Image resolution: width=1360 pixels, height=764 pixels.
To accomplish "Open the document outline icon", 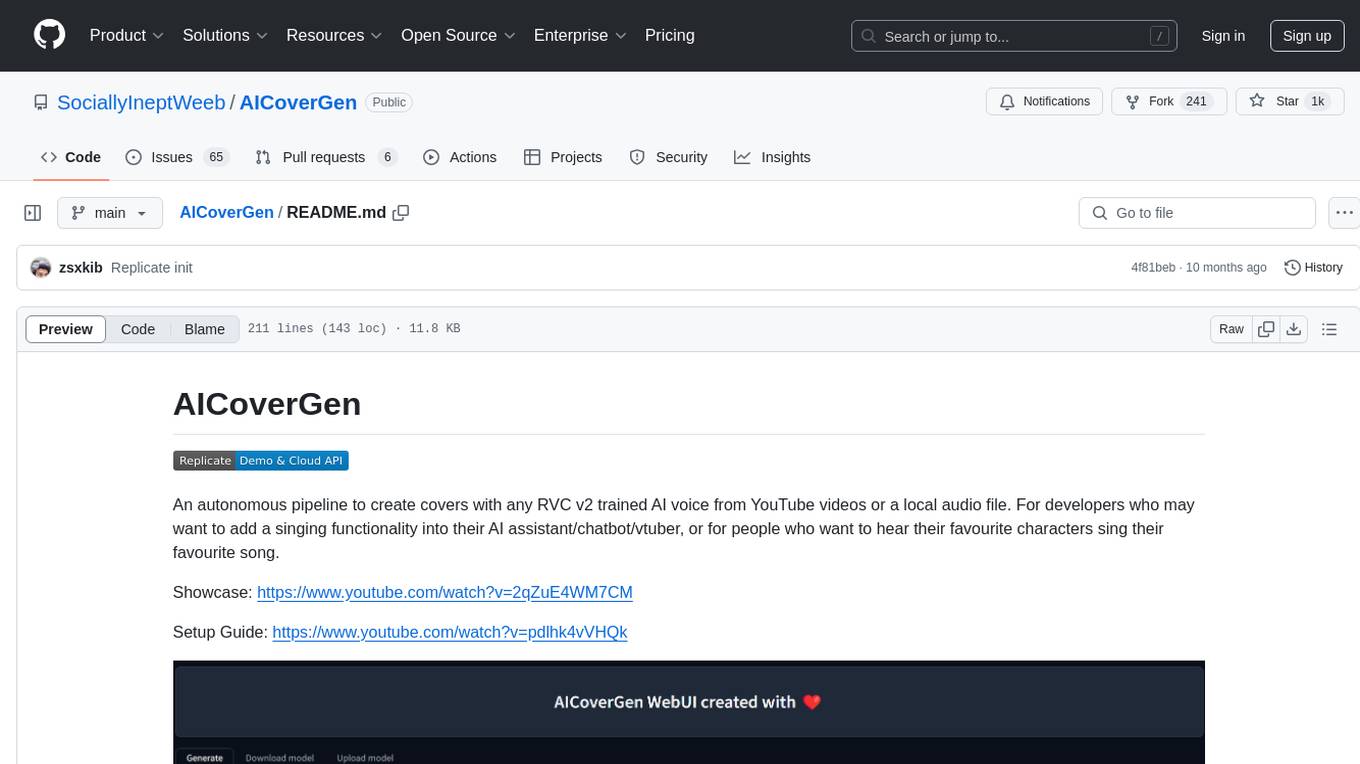I will [1329, 329].
